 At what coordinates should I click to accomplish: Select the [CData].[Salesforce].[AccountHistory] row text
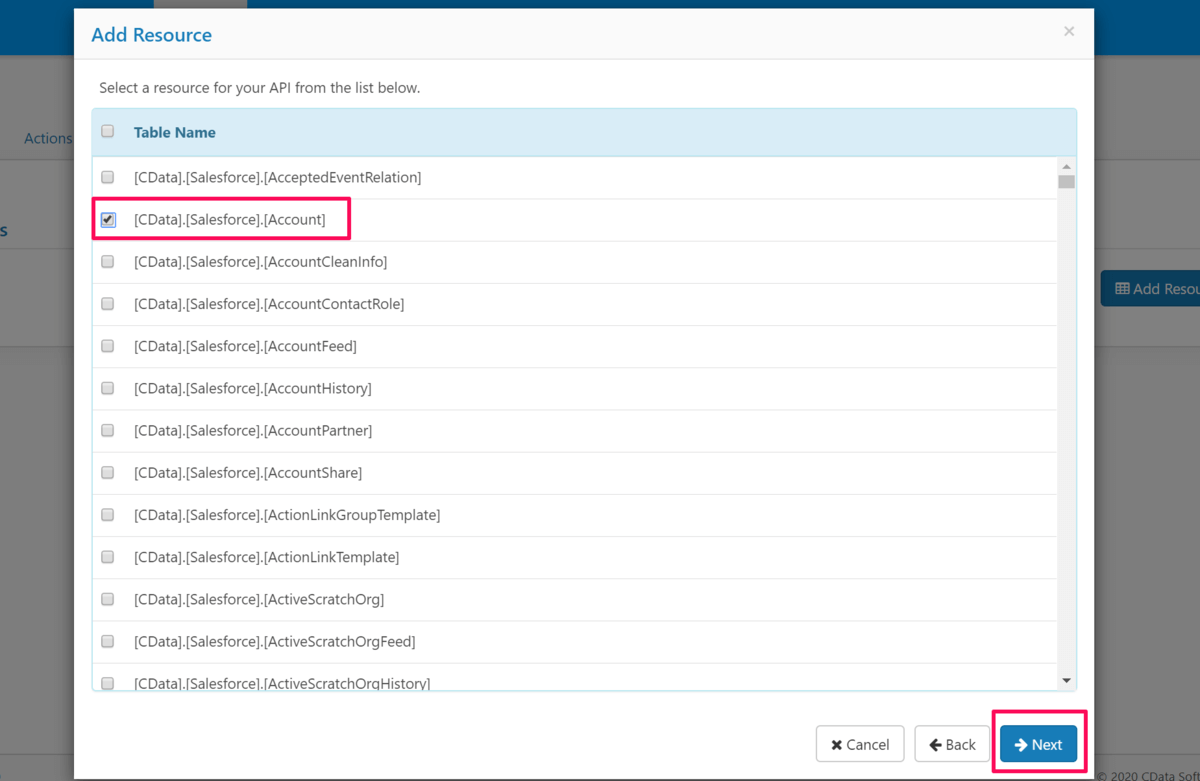point(253,388)
